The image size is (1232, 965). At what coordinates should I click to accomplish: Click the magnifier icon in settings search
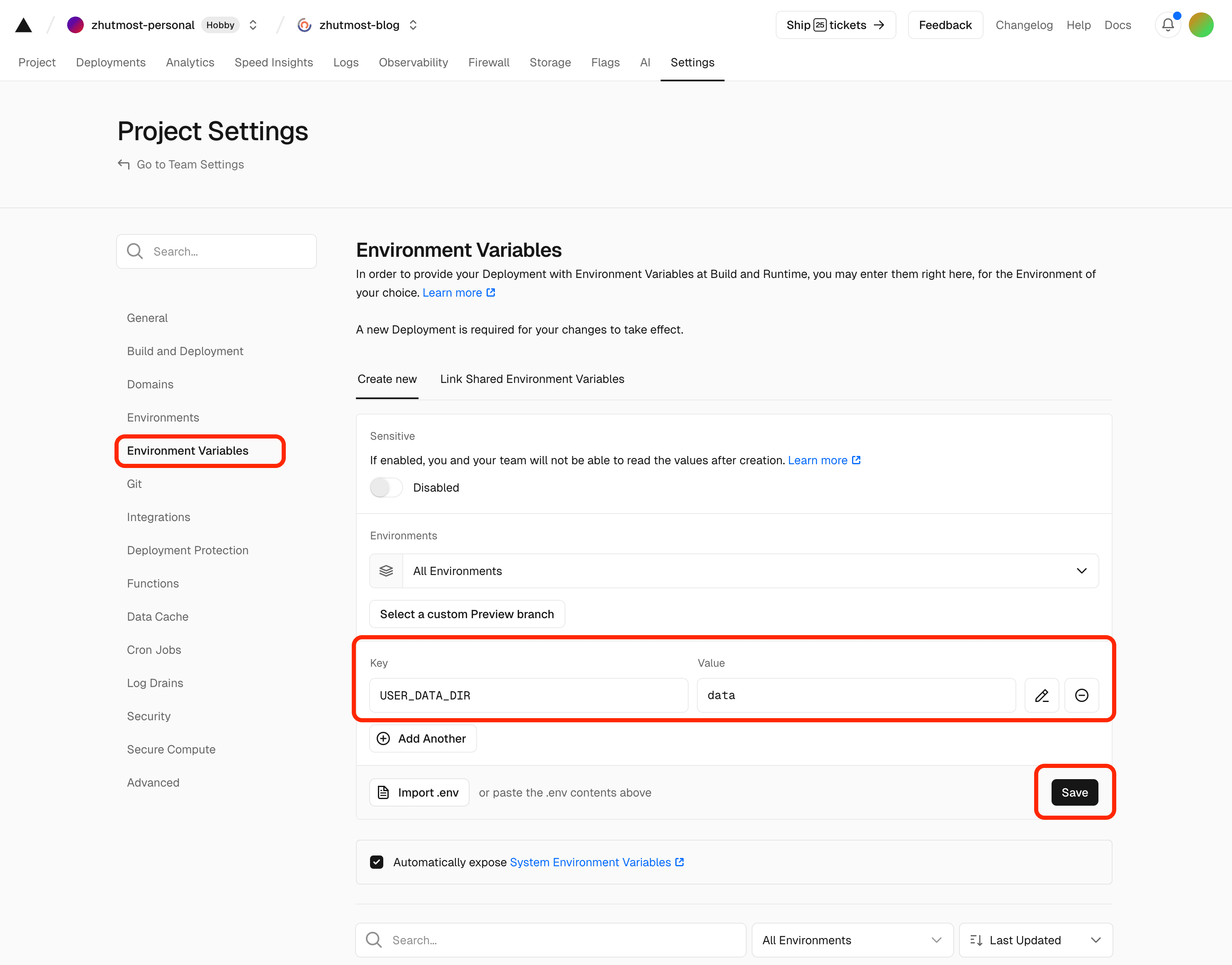tap(135, 251)
